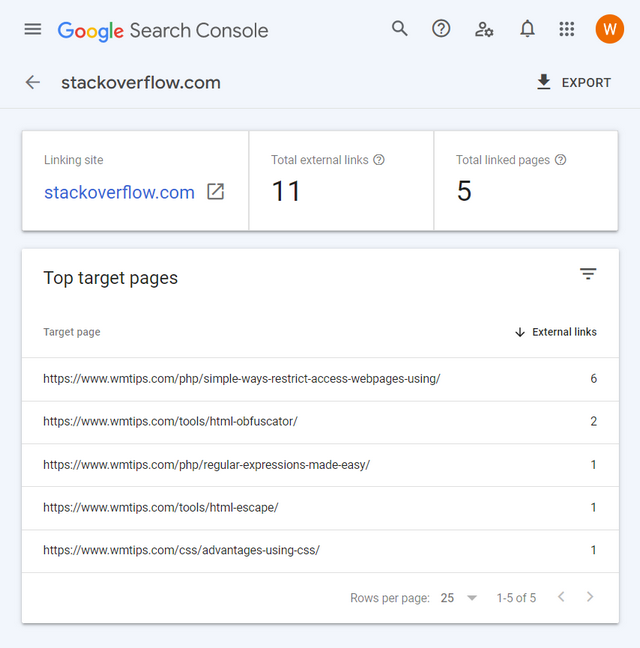Open the filter icon in Top target pages
Image resolution: width=640 pixels, height=648 pixels.
pyautogui.click(x=588, y=274)
